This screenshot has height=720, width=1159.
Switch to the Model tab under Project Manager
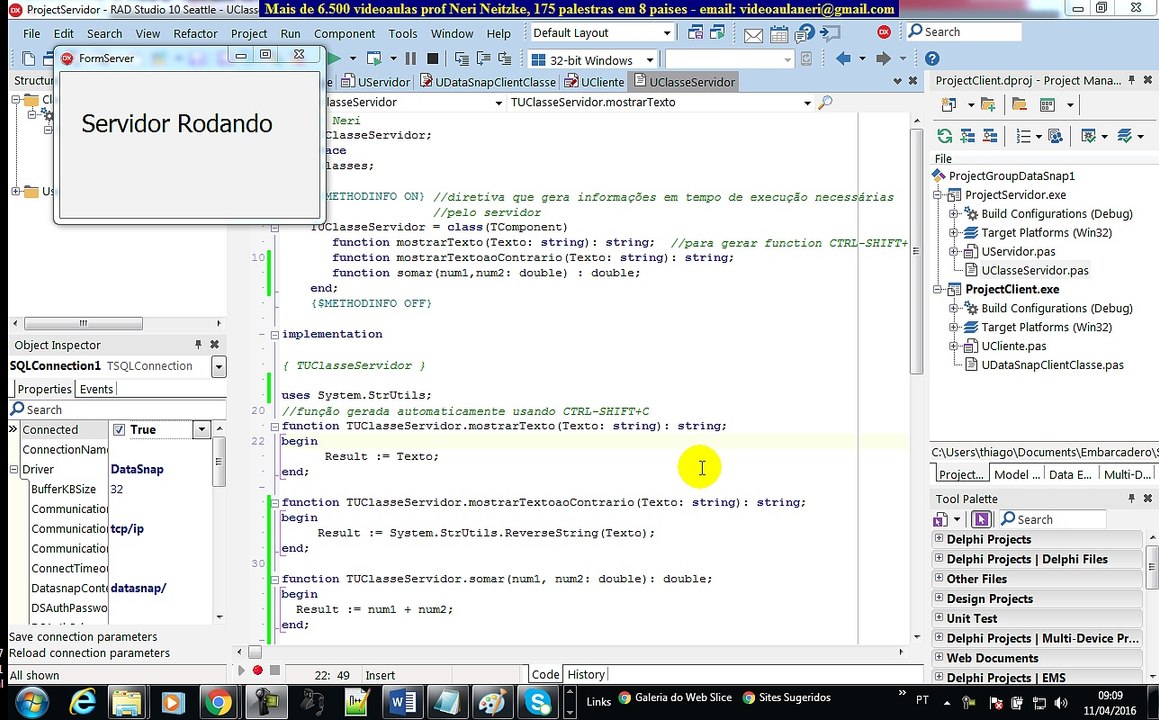click(1016, 475)
